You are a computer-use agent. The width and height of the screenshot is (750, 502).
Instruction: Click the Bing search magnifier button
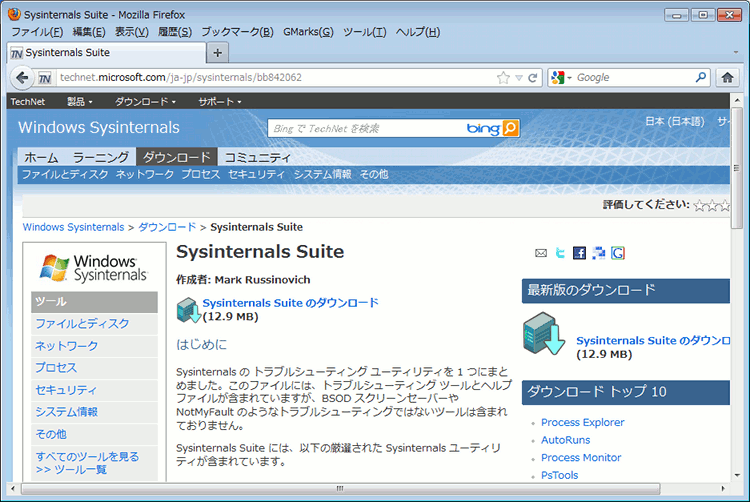click(510, 128)
